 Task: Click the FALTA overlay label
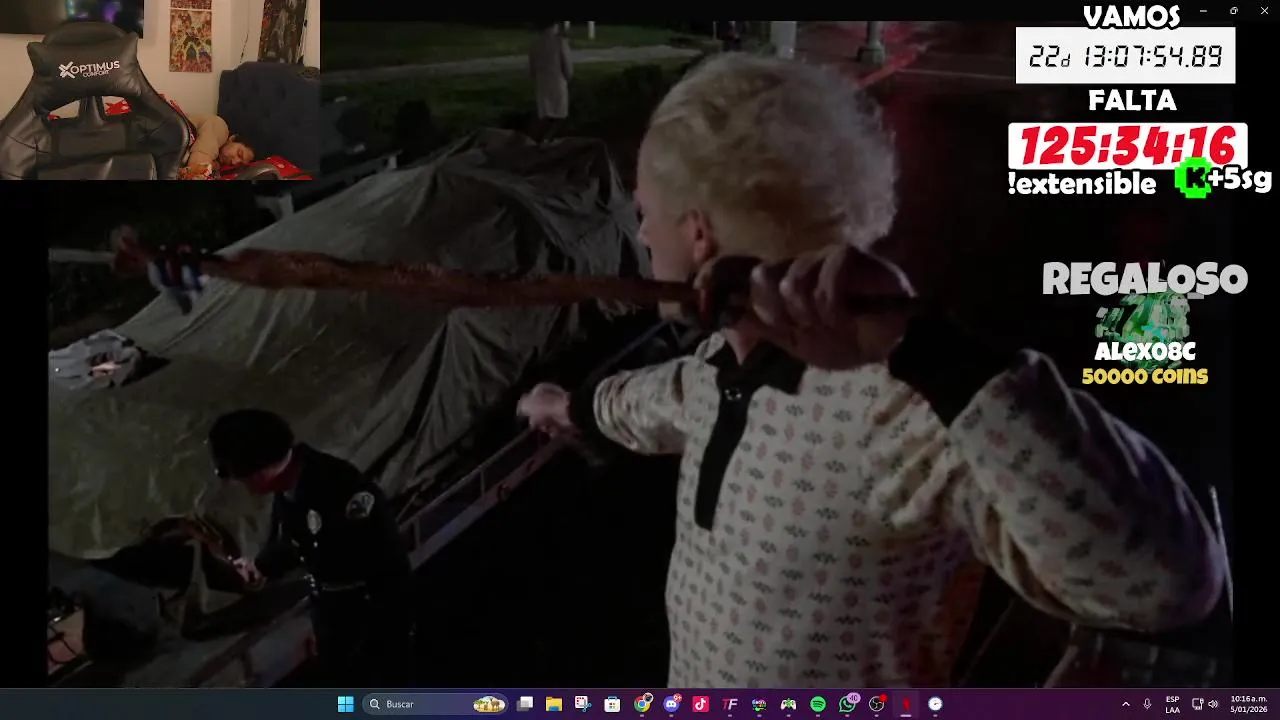pos(1132,101)
